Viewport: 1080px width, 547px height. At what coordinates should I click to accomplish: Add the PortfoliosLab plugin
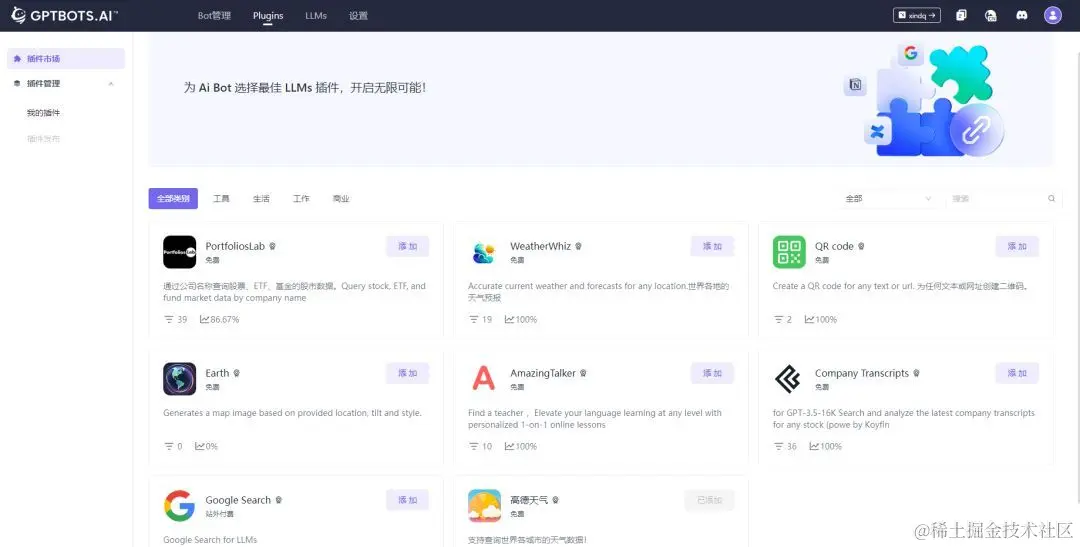(407, 246)
